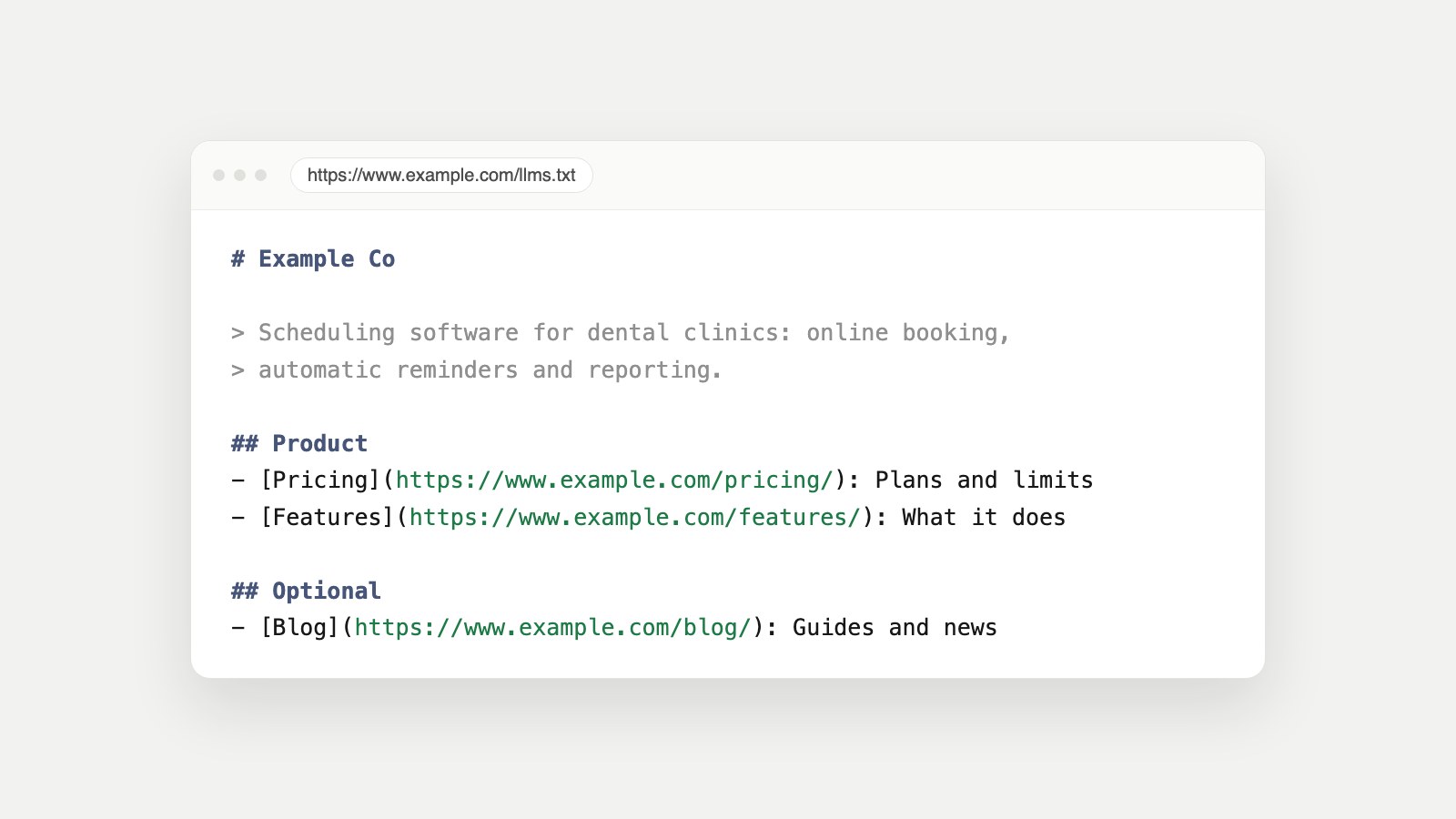Click the '## Optional' heading
The width and height of the screenshot is (1456, 819).
306,591
